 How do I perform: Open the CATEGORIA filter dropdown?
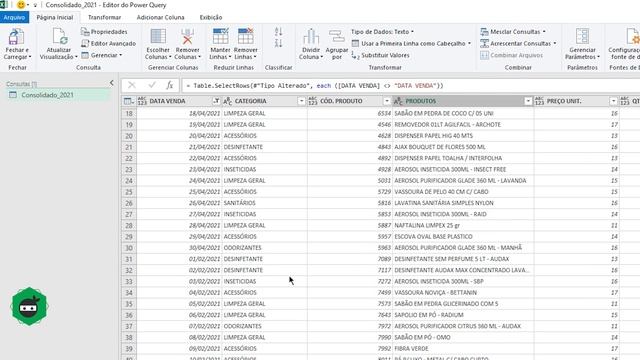coord(302,101)
